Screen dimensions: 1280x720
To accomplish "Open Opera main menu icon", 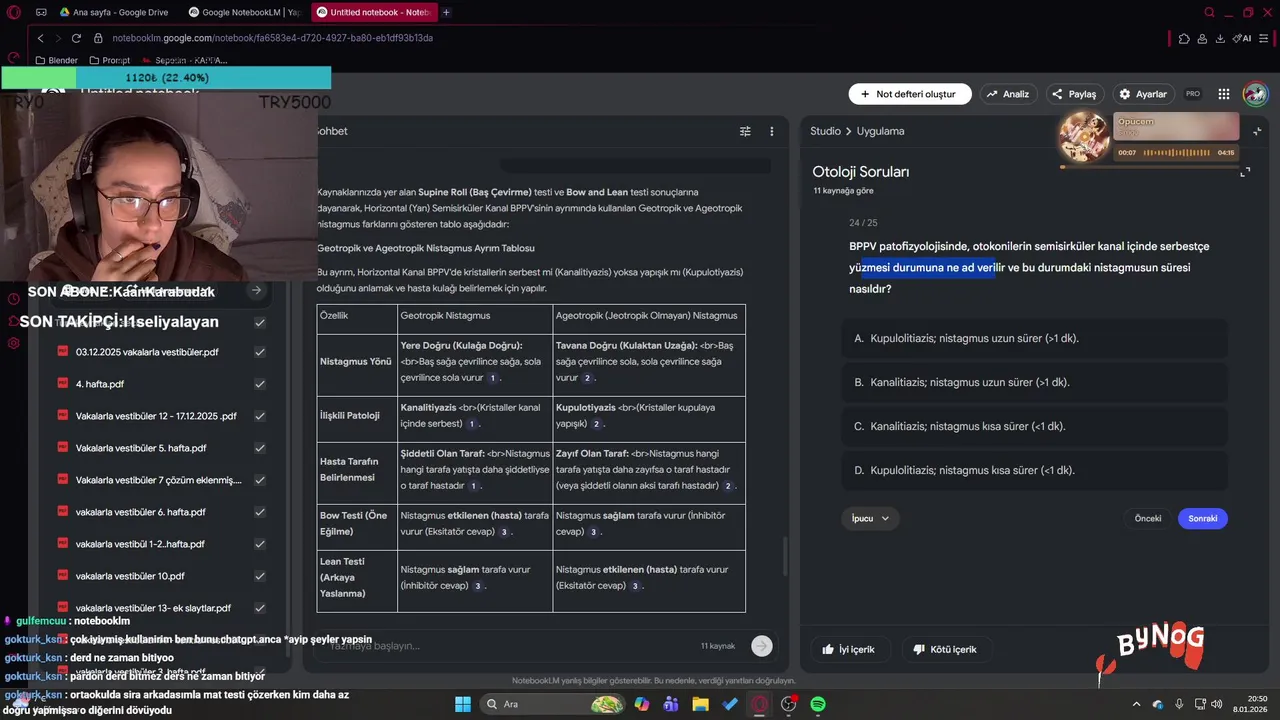I will coord(14,13).
